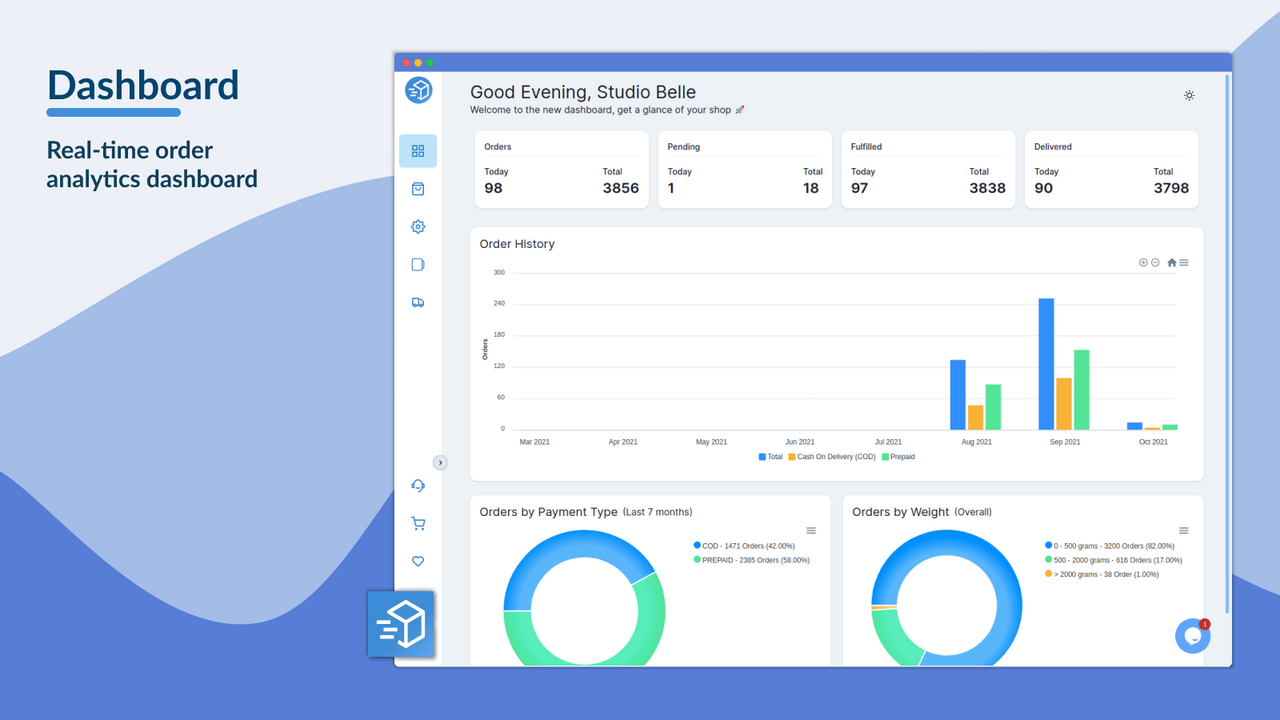Toggle Prepaid series in Order History legend

tap(898, 456)
